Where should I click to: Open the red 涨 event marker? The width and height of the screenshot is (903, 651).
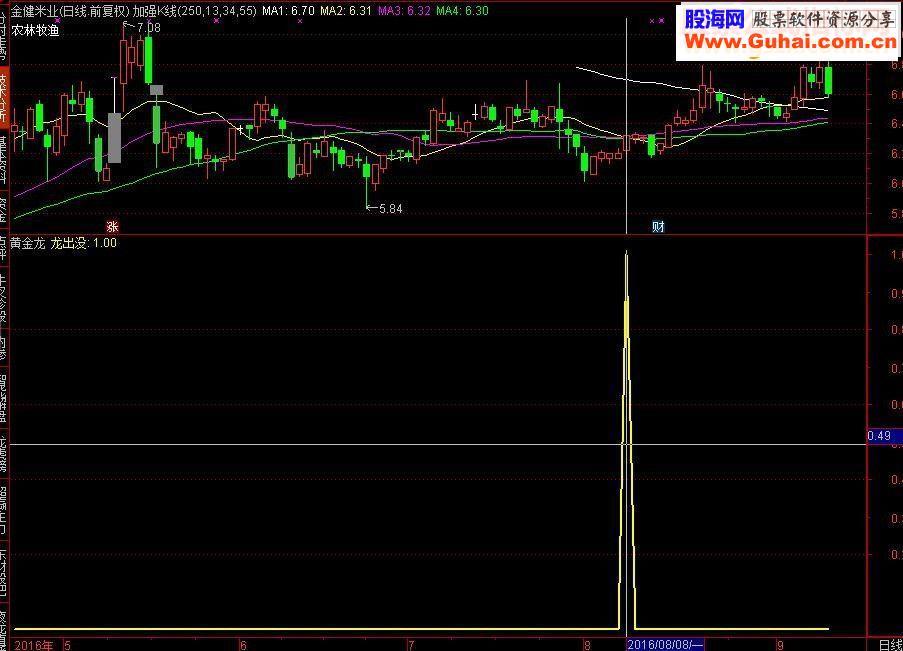[x=112, y=226]
